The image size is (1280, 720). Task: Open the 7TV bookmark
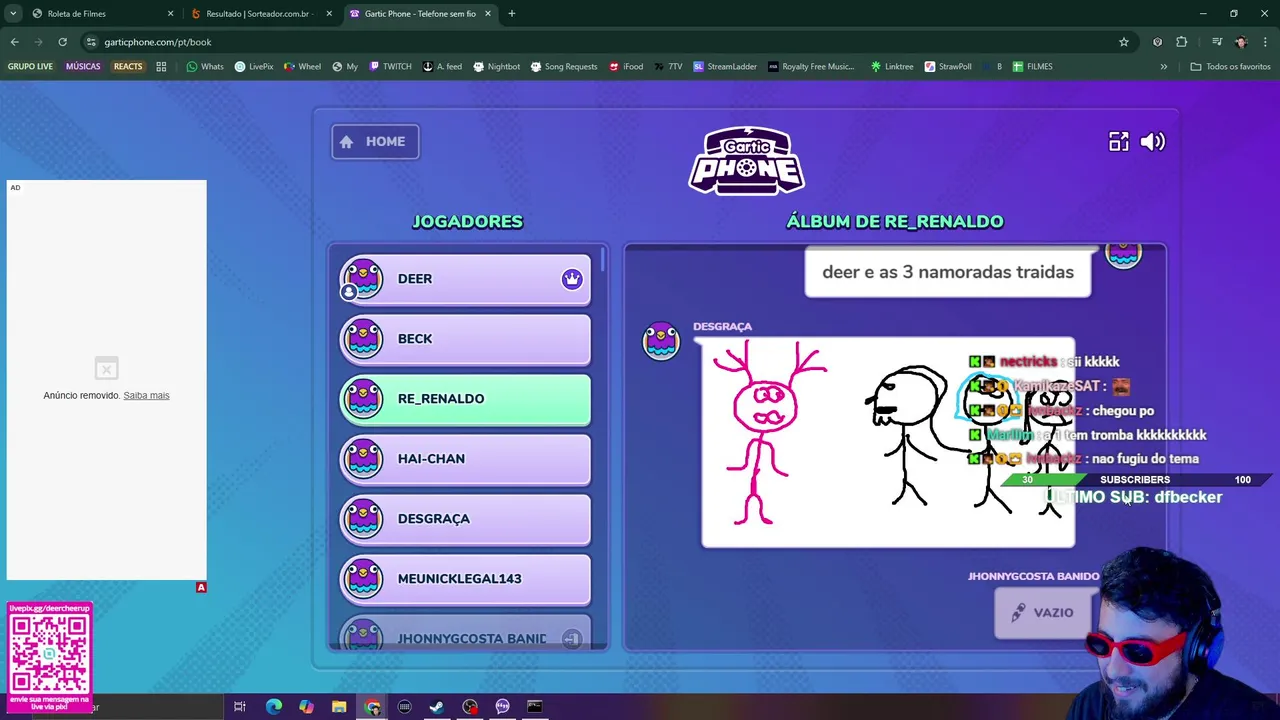669,67
